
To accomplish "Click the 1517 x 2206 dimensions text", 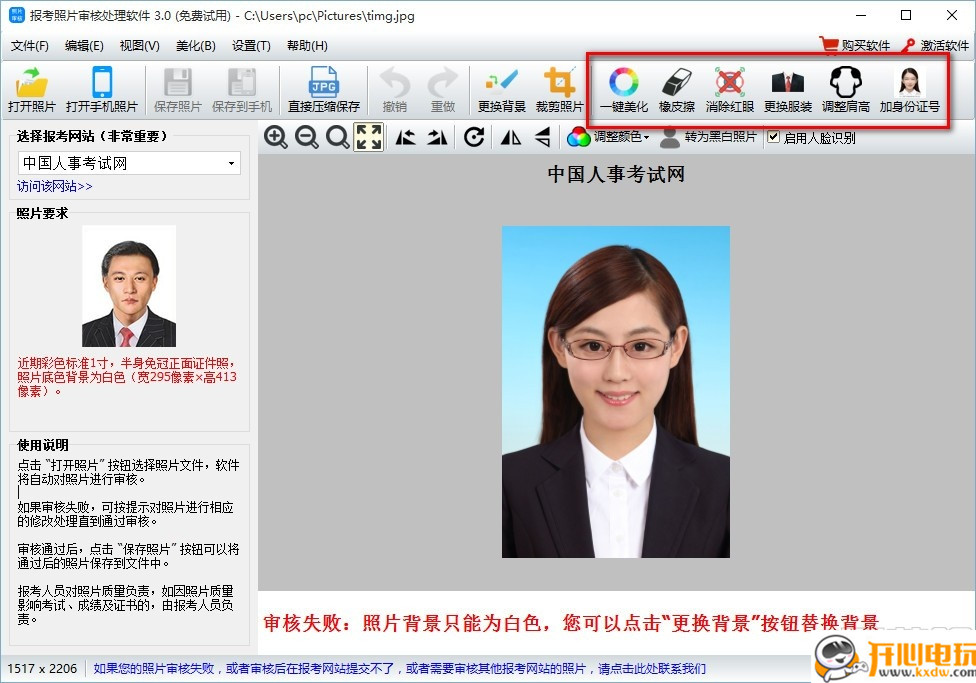I will tap(42, 669).
